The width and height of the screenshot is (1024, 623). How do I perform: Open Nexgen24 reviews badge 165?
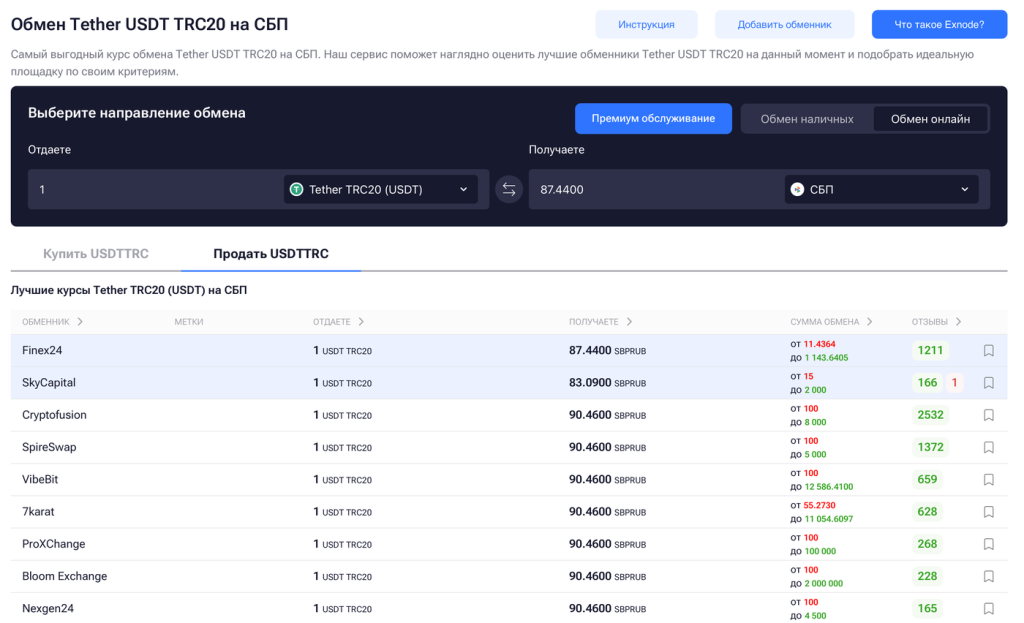(x=927, y=608)
